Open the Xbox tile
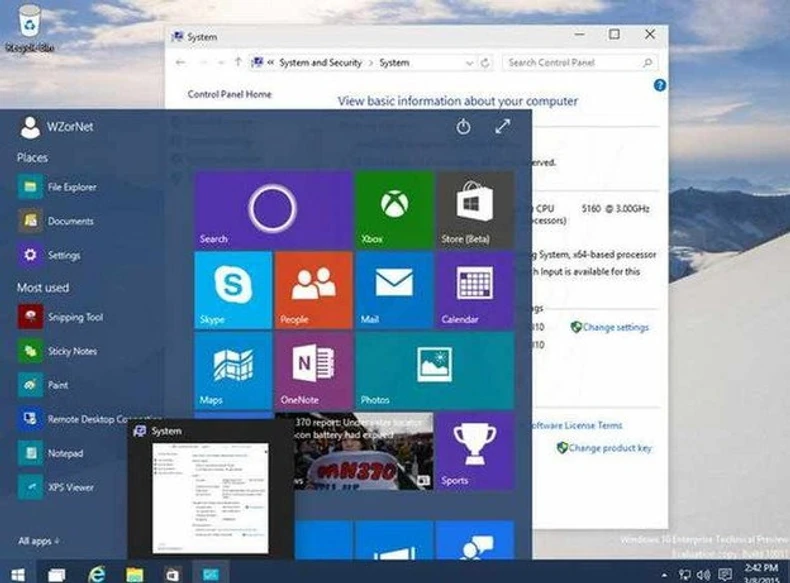Image resolution: width=790 pixels, height=583 pixels. click(x=394, y=209)
